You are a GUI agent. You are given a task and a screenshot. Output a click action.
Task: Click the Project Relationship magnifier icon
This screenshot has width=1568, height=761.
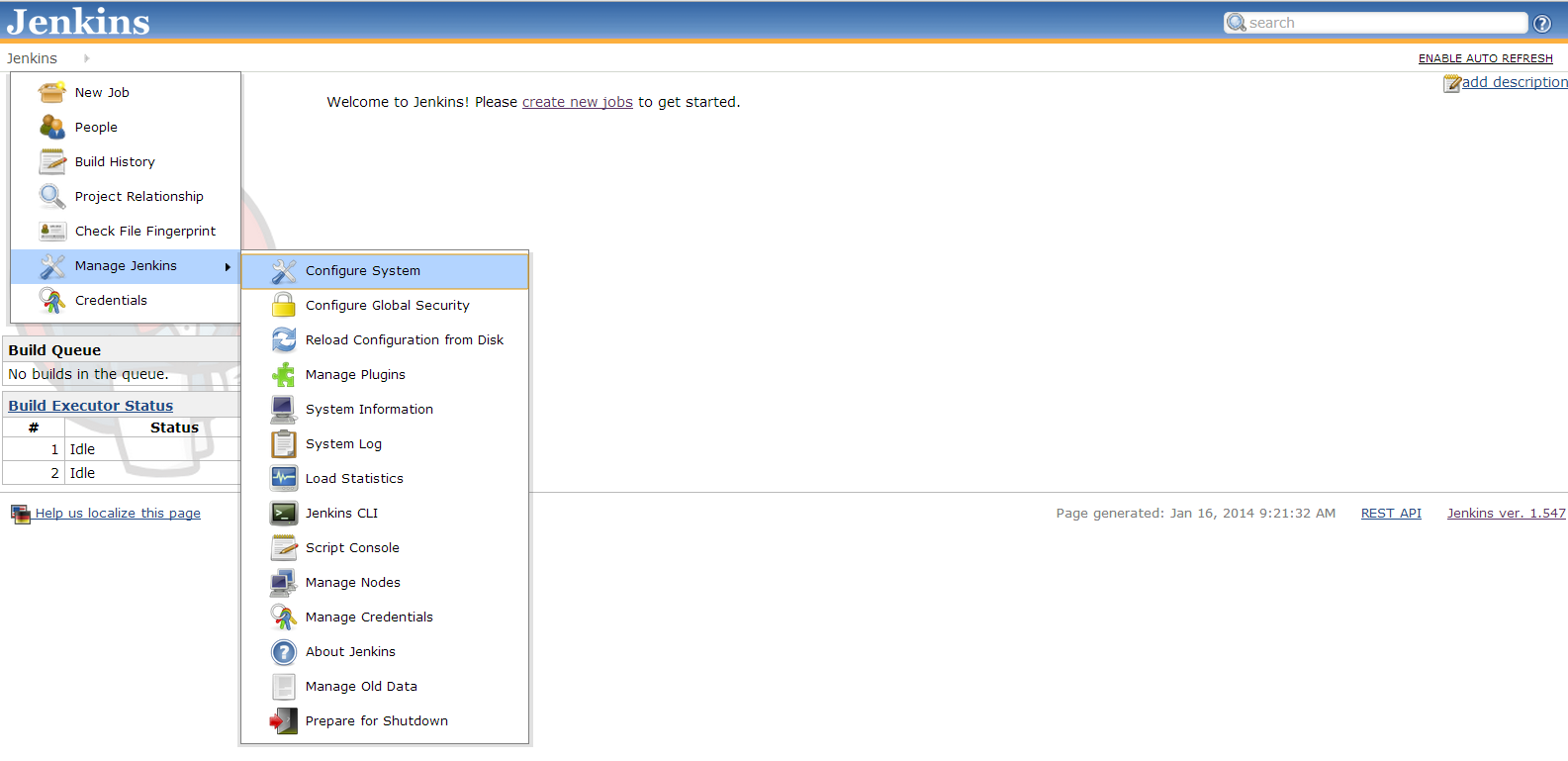[52, 196]
